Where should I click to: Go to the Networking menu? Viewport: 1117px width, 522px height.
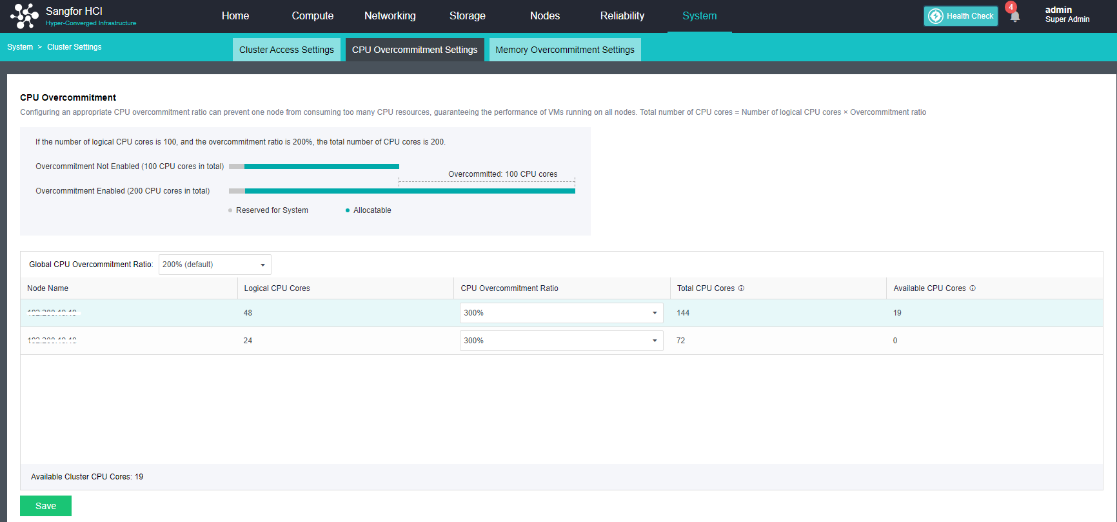389,16
